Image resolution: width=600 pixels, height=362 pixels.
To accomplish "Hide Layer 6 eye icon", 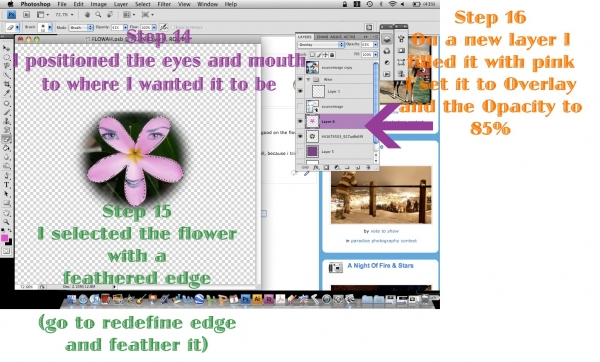I will [300, 121].
